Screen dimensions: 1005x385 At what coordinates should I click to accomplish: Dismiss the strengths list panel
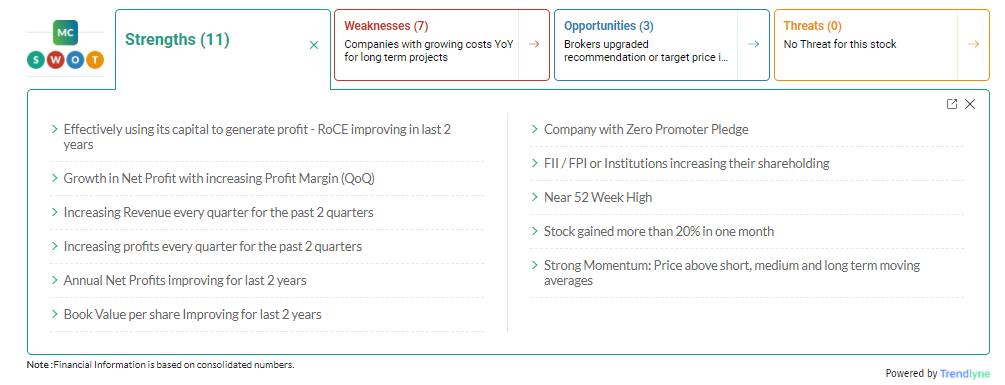point(970,104)
